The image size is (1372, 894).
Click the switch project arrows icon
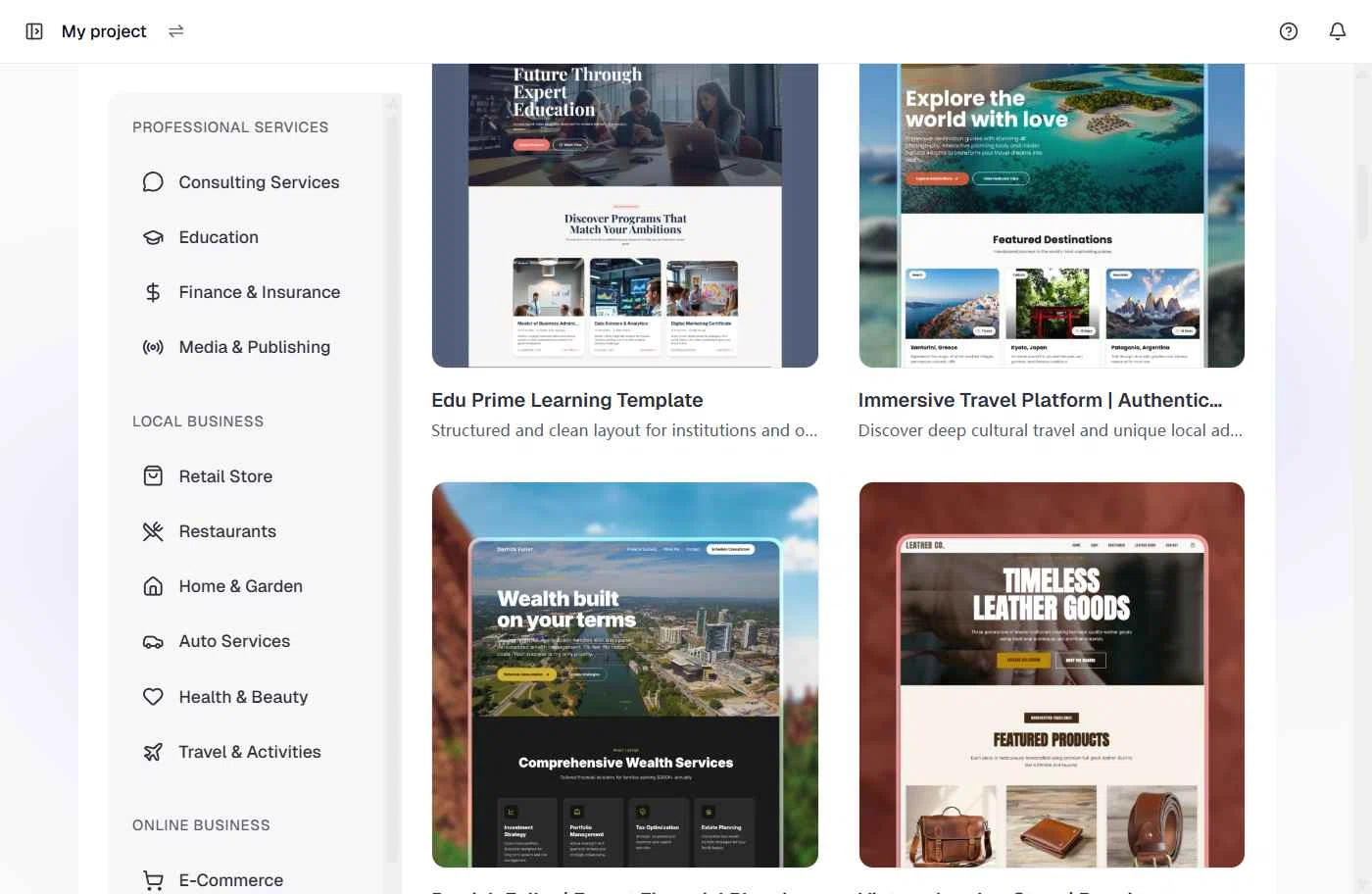(176, 31)
